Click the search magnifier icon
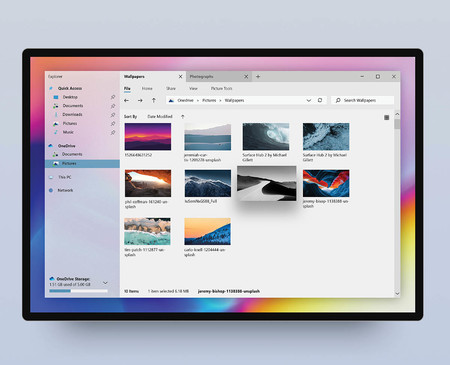Screen dimensions: 450x365 click(x=338, y=100)
